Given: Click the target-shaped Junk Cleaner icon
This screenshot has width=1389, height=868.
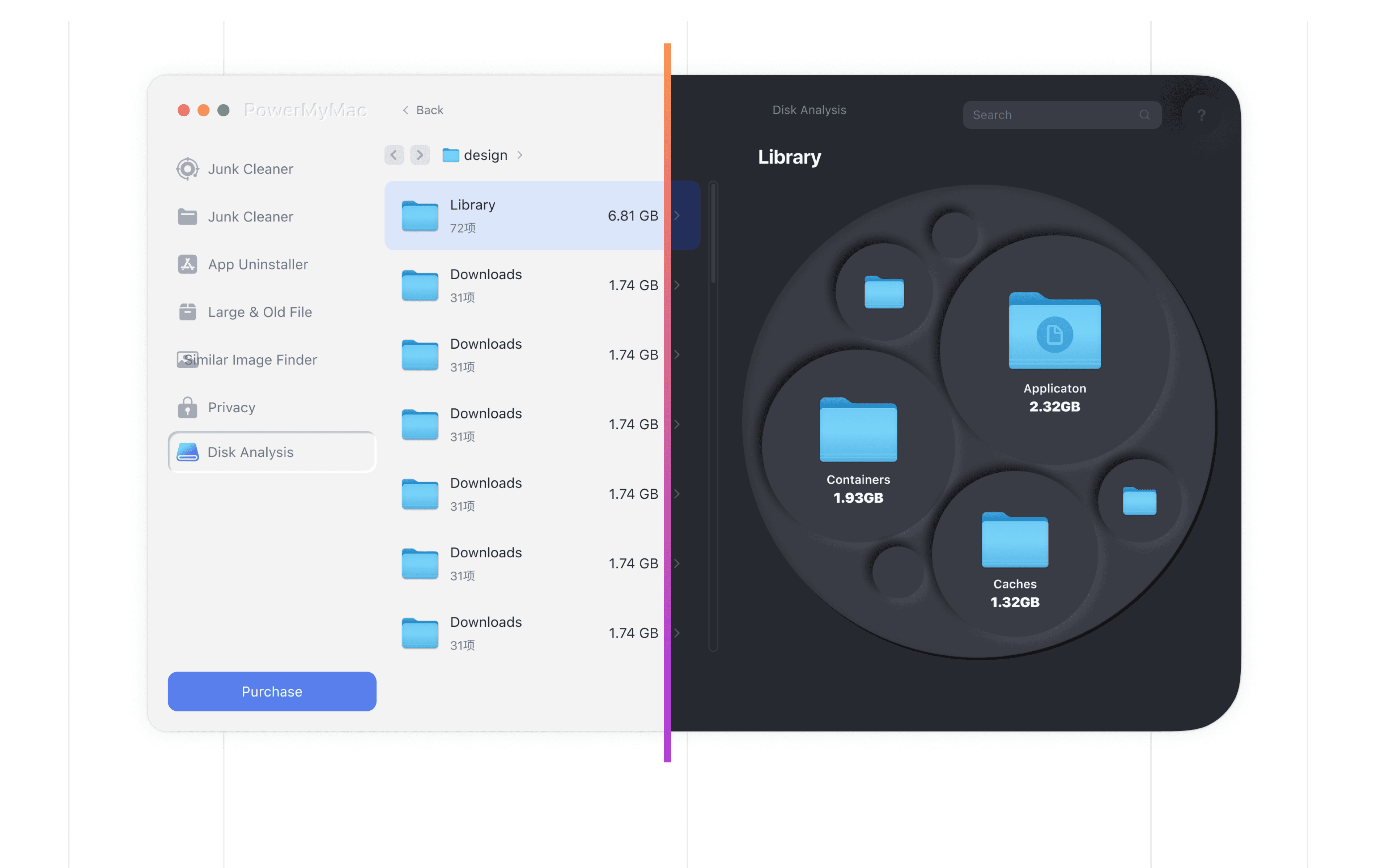Looking at the screenshot, I should [187, 169].
